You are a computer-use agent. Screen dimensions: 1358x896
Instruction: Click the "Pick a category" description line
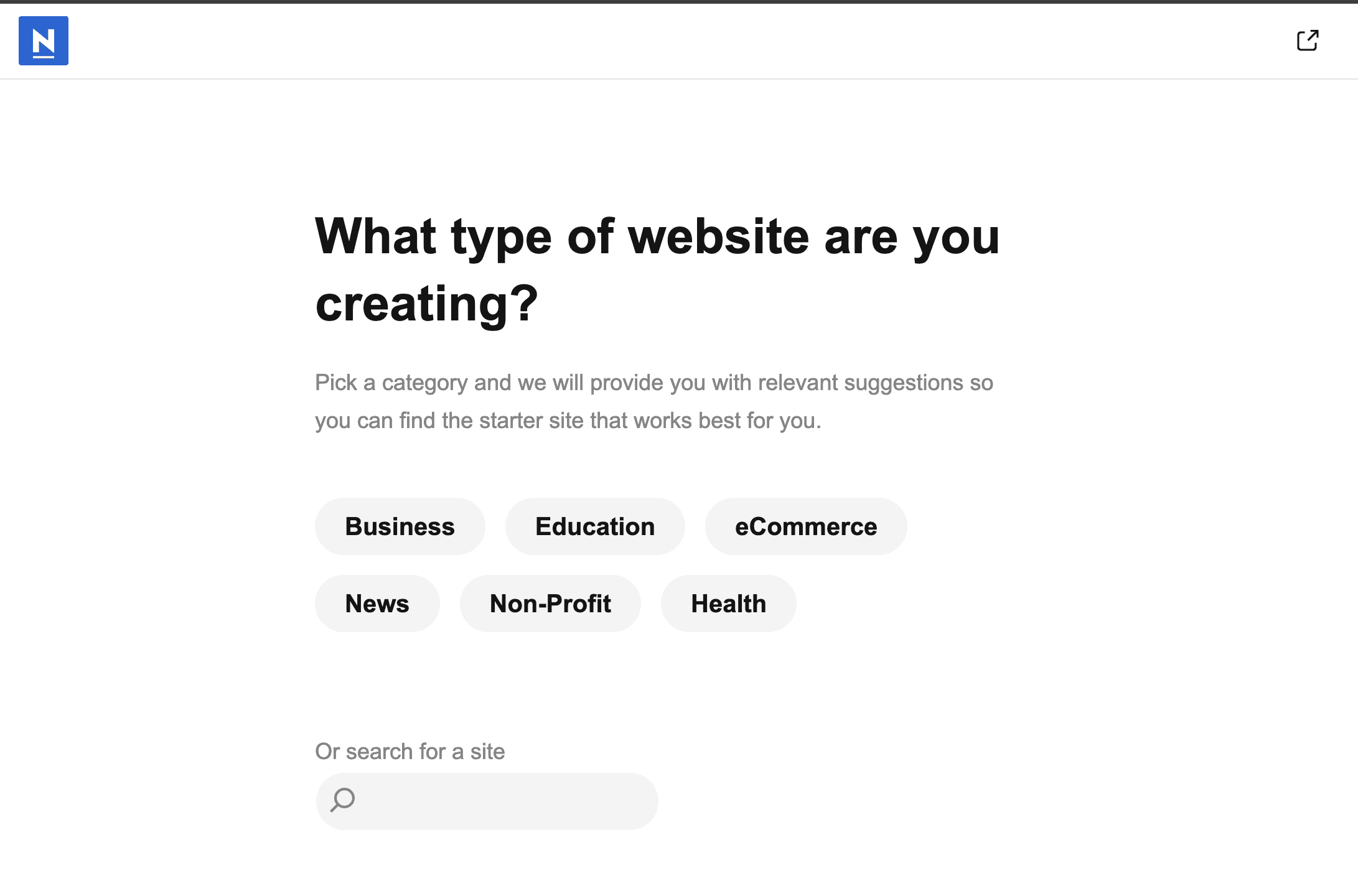pos(653,383)
